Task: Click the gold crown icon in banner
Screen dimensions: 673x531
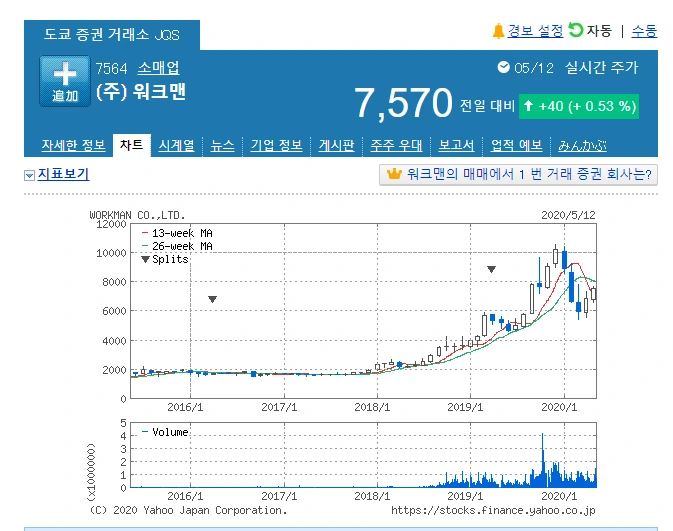Action: (x=394, y=174)
